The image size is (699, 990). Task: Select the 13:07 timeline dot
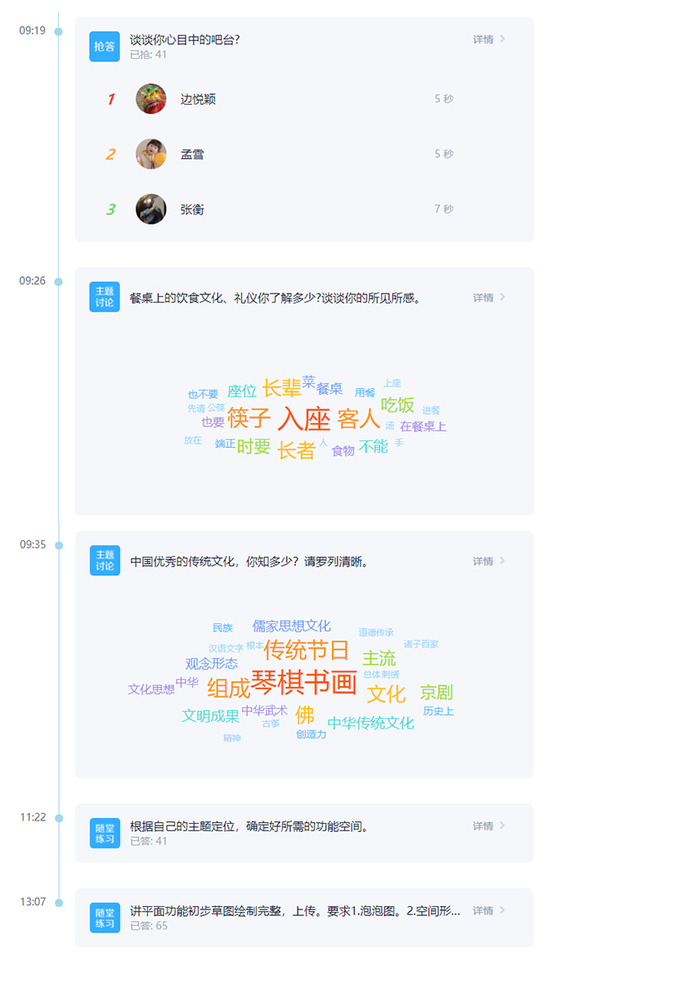(x=59, y=903)
